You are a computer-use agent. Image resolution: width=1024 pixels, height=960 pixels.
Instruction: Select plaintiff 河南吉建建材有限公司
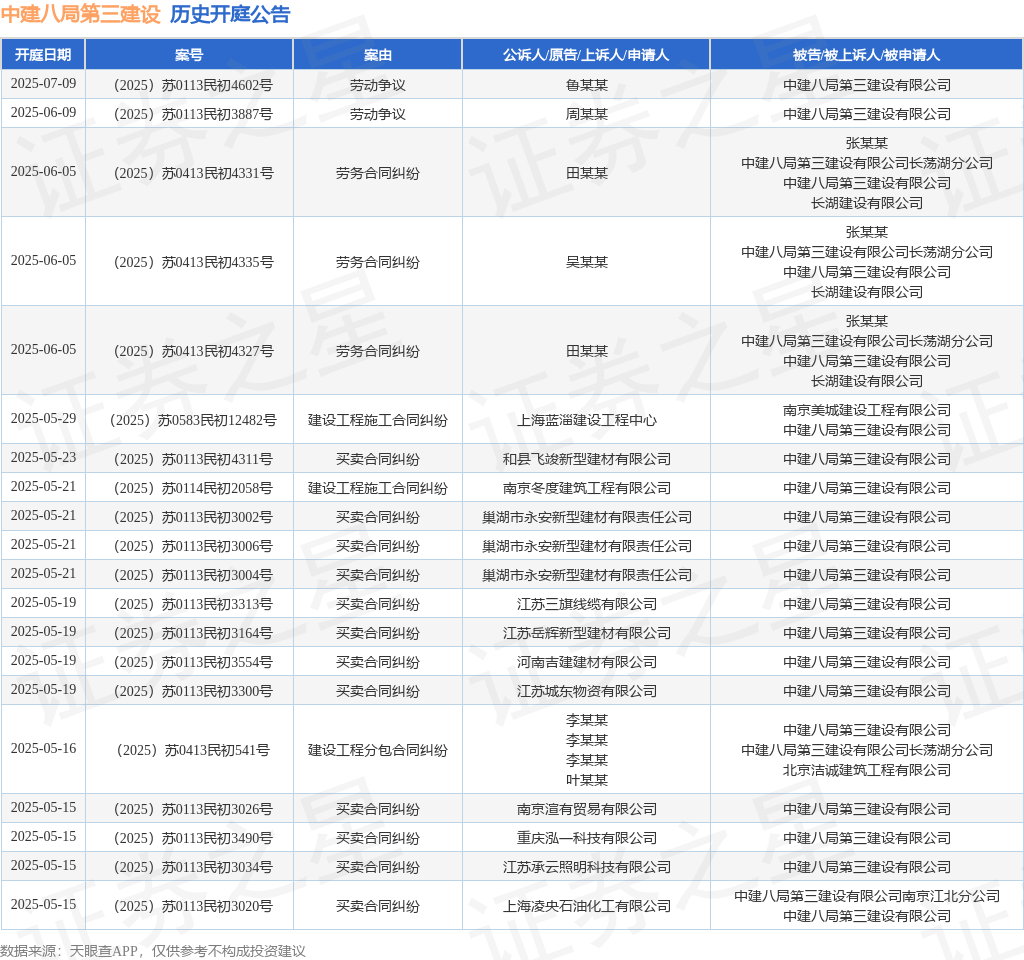586,662
